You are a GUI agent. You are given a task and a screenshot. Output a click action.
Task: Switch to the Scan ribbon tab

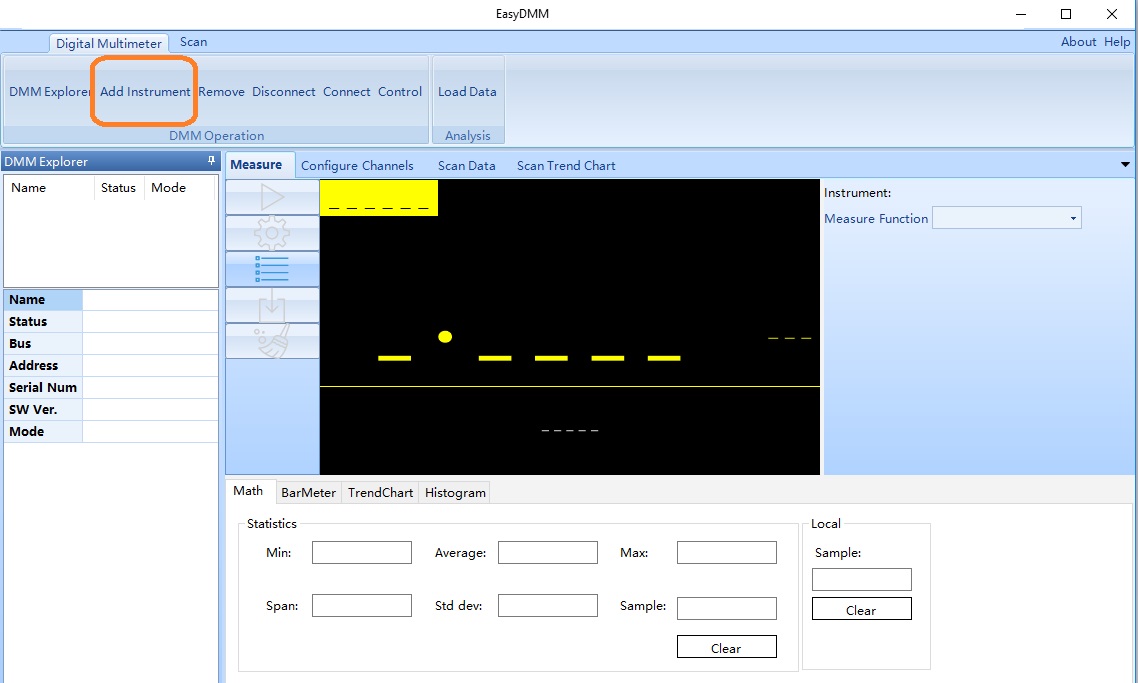click(x=194, y=42)
